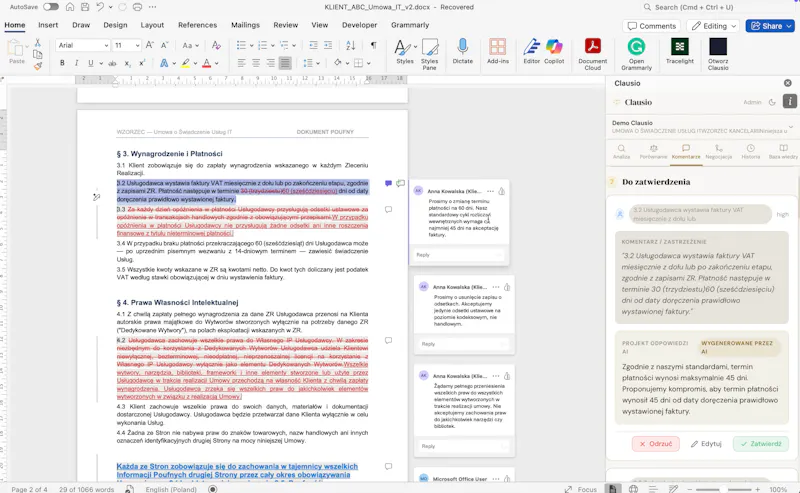Open the References ribbon tab
This screenshot has height=493, width=800.
coord(197,24)
